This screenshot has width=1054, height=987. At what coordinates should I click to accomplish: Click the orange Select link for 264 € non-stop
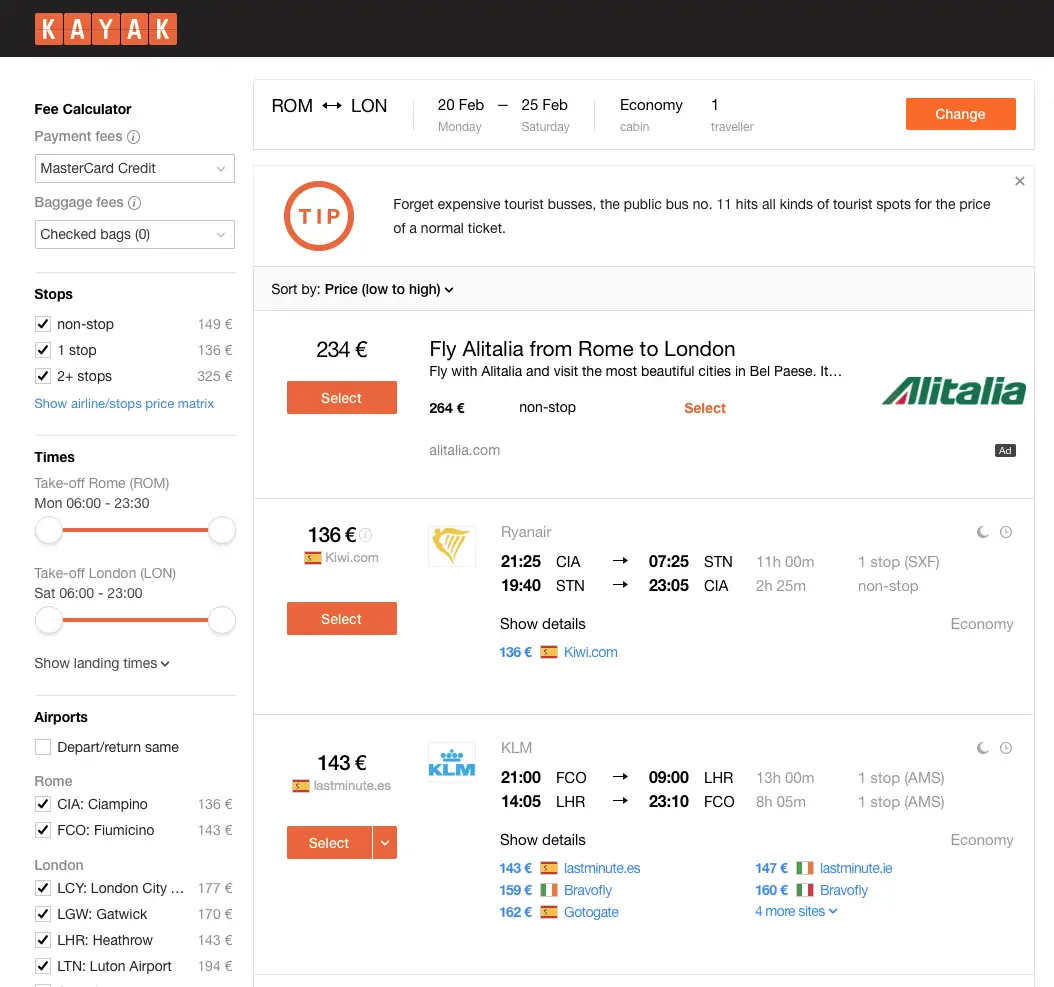704,408
